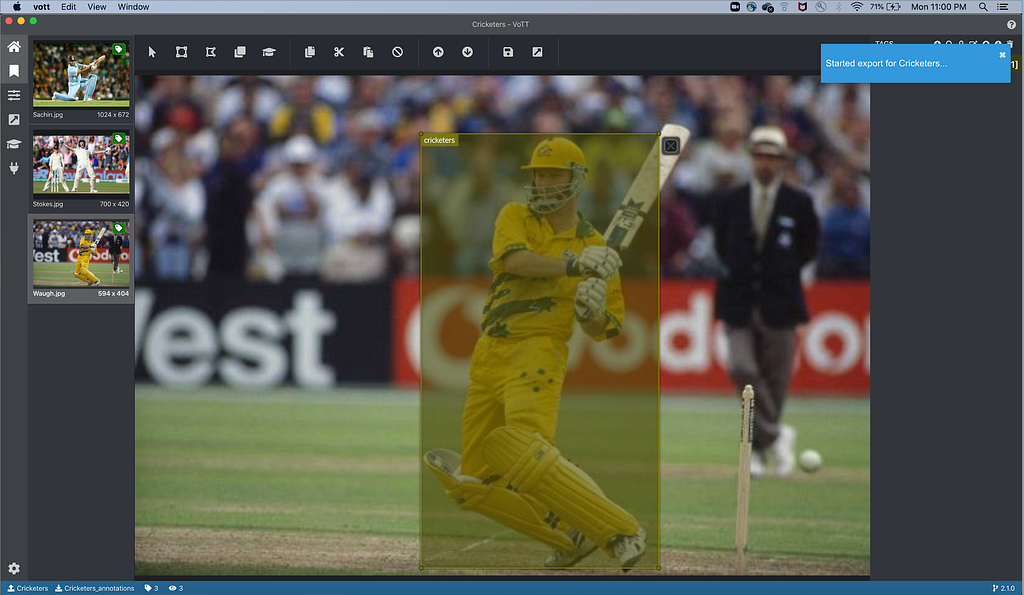This screenshot has width=1024, height=595.
Task: Go to the Home page in sidebar
Action: [14, 47]
